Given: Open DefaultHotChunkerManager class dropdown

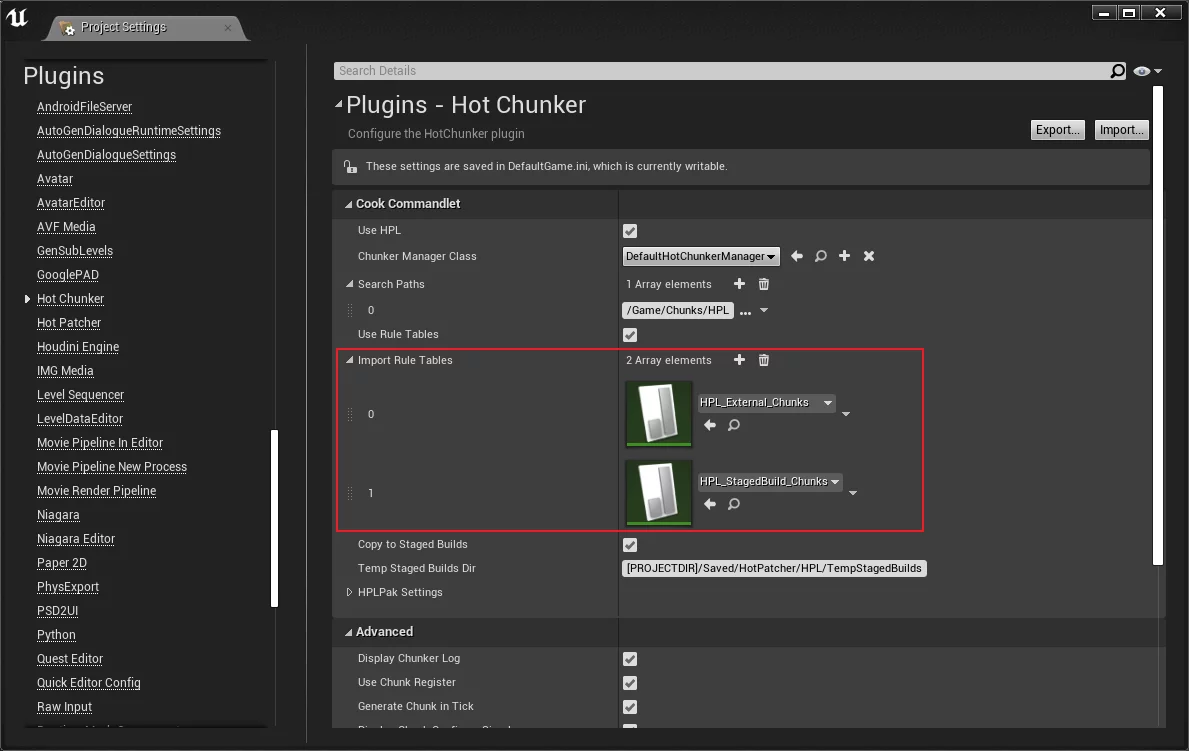Looking at the screenshot, I should click(701, 256).
